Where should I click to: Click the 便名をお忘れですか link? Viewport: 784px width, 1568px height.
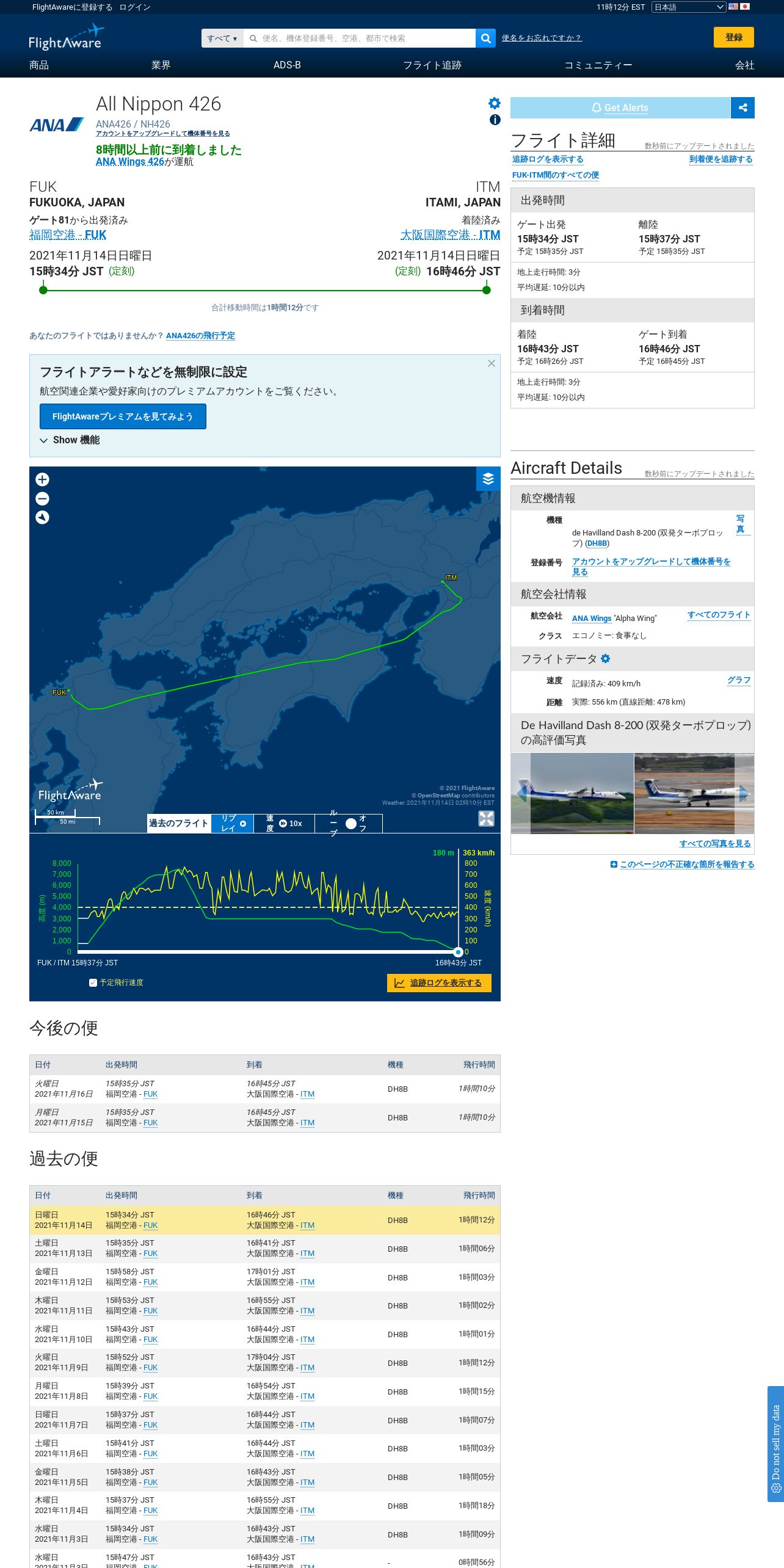[542, 38]
